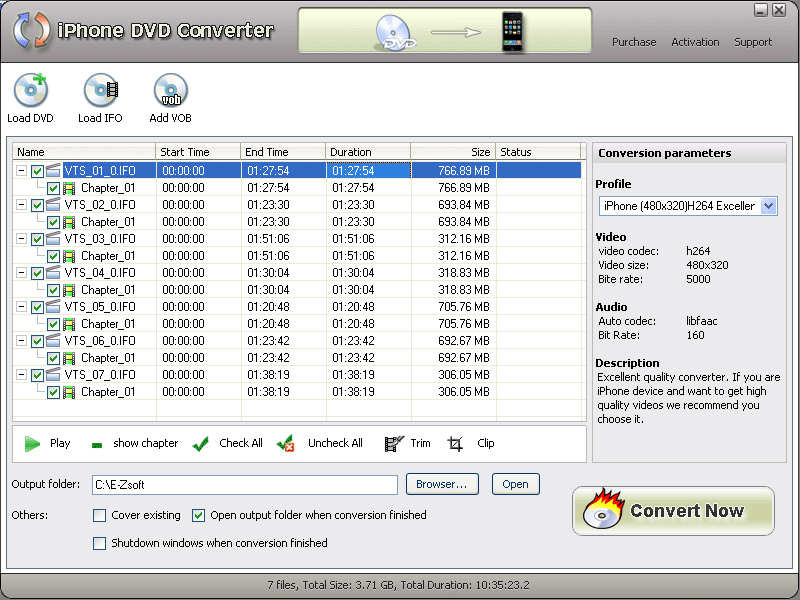Sort by the Name column header
This screenshot has width=800, height=600.
point(84,152)
